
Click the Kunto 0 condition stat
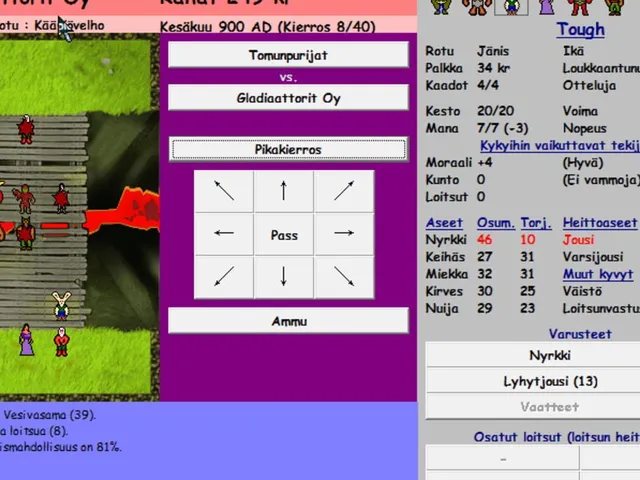(456, 180)
